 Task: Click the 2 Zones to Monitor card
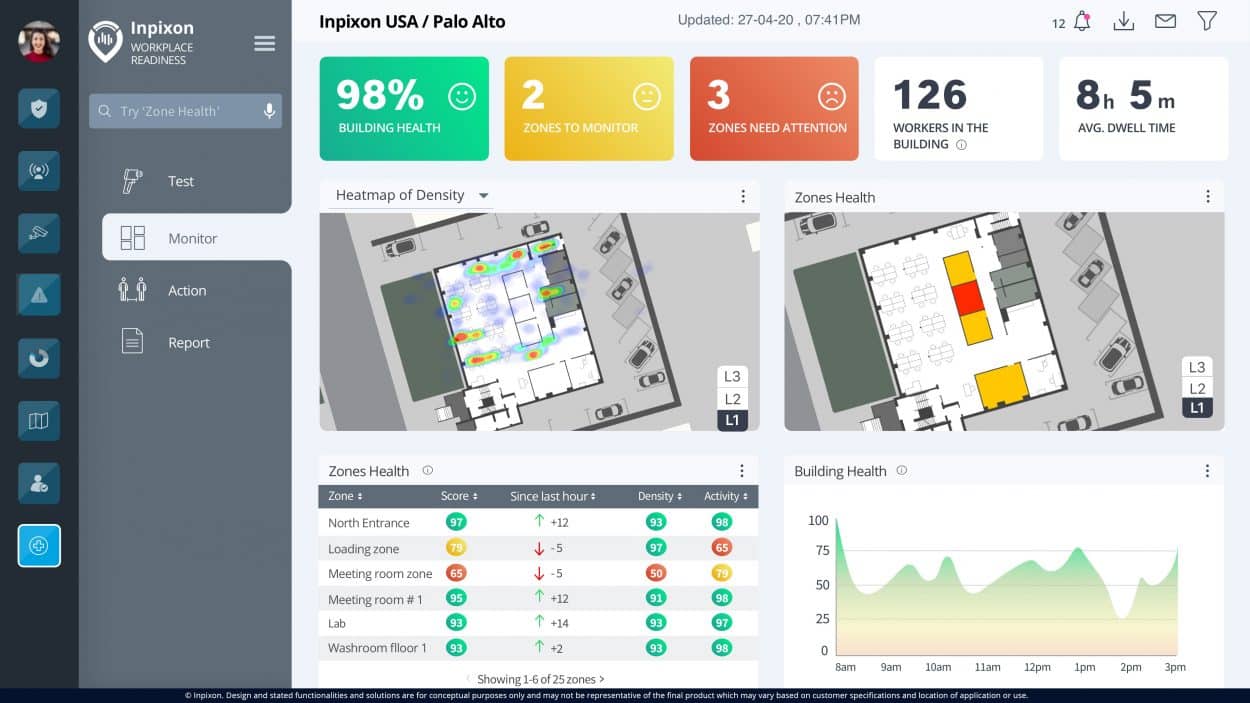point(589,108)
